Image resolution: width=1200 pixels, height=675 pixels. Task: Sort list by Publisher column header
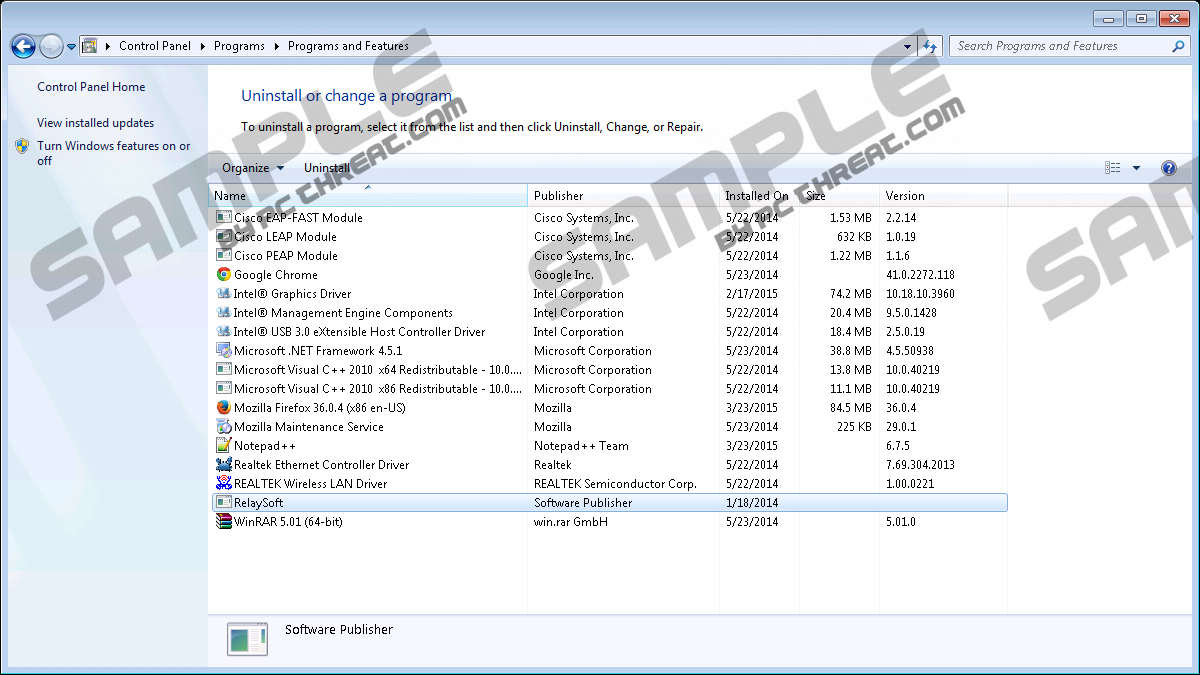(x=558, y=196)
